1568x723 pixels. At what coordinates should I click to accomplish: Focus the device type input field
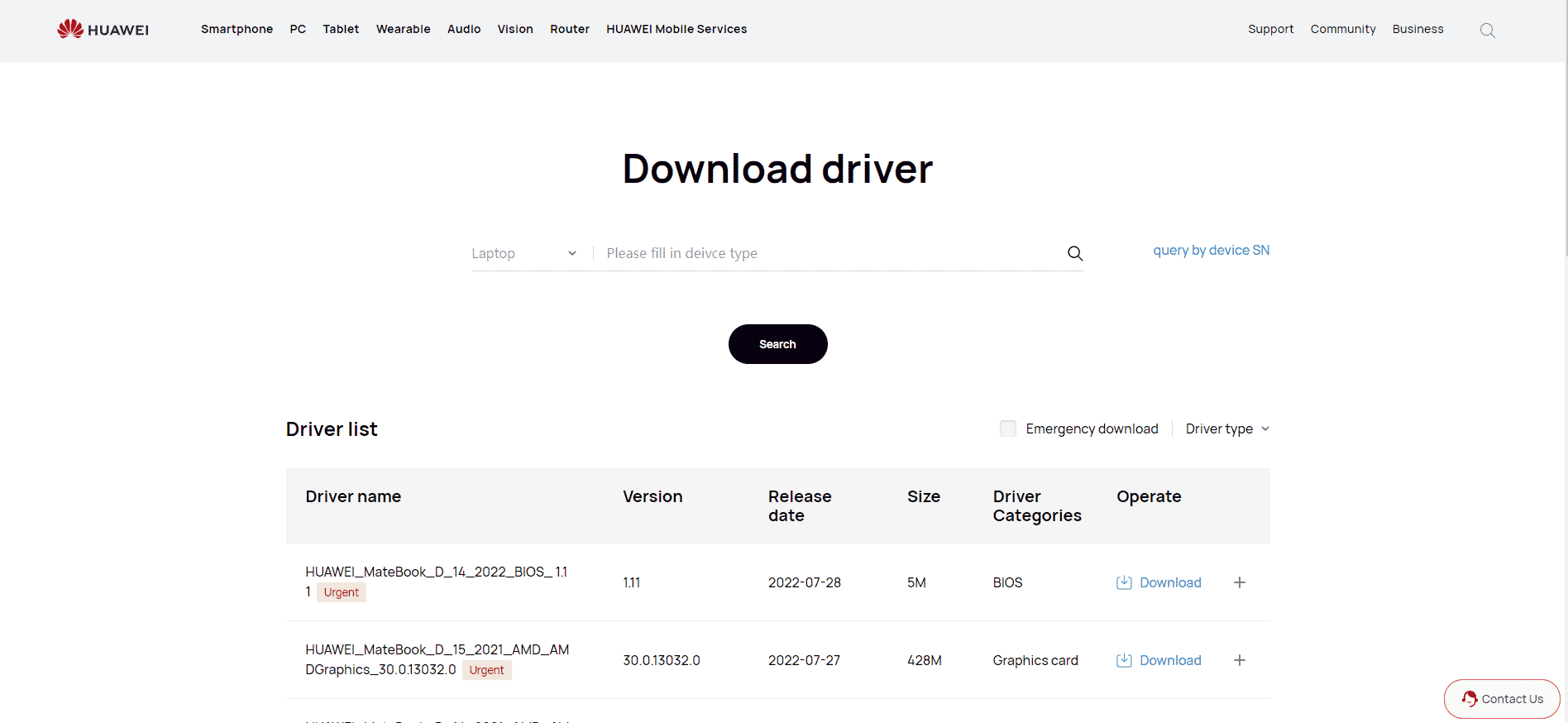831,253
